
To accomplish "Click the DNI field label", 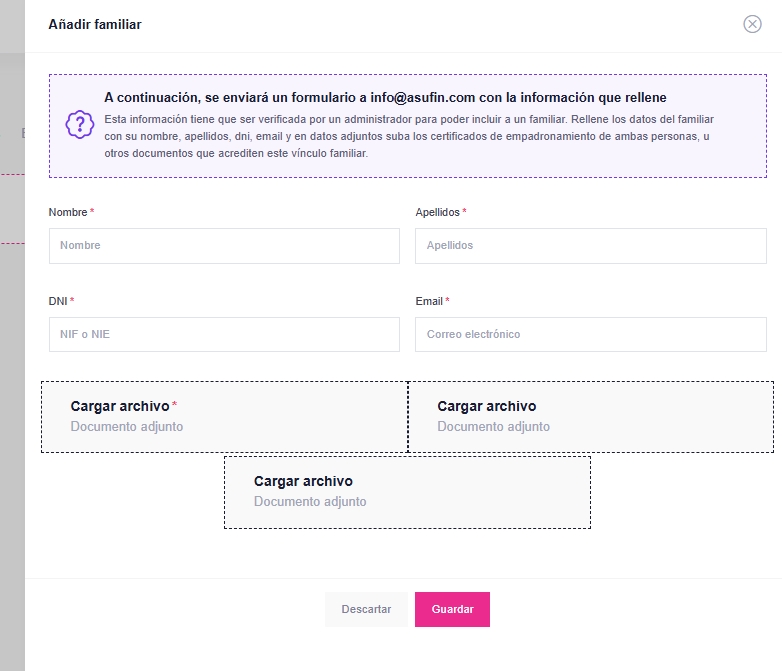I will tap(58, 301).
